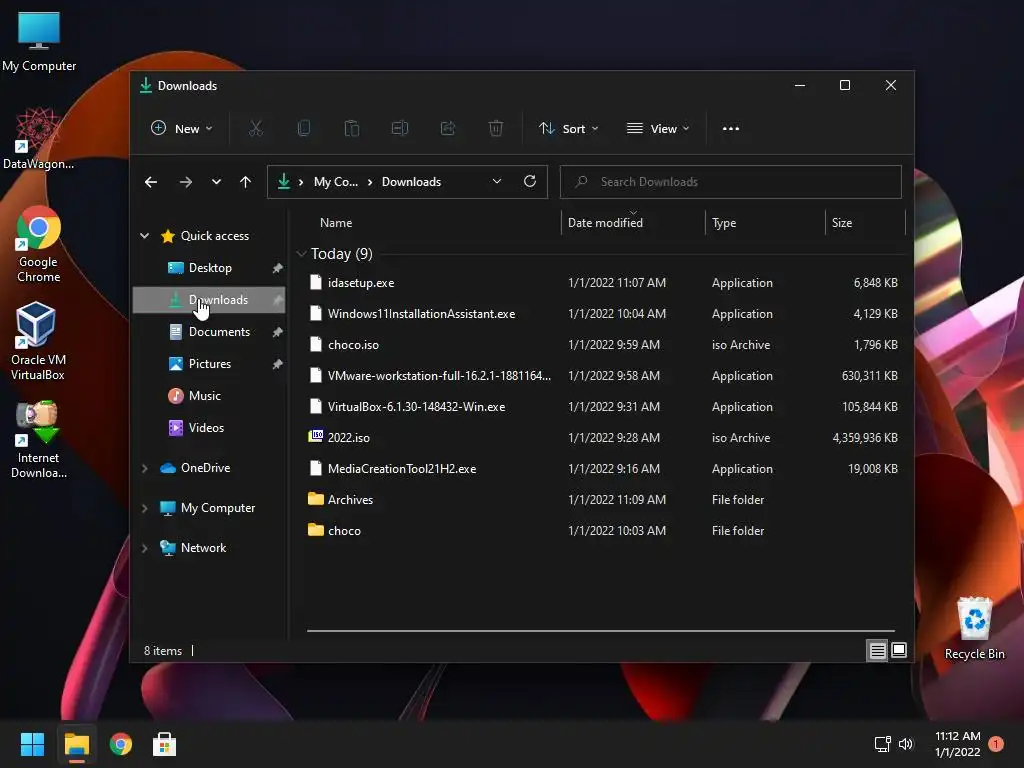The image size is (1024, 768).
Task: Select choco.iso file
Action: (602, 345)
